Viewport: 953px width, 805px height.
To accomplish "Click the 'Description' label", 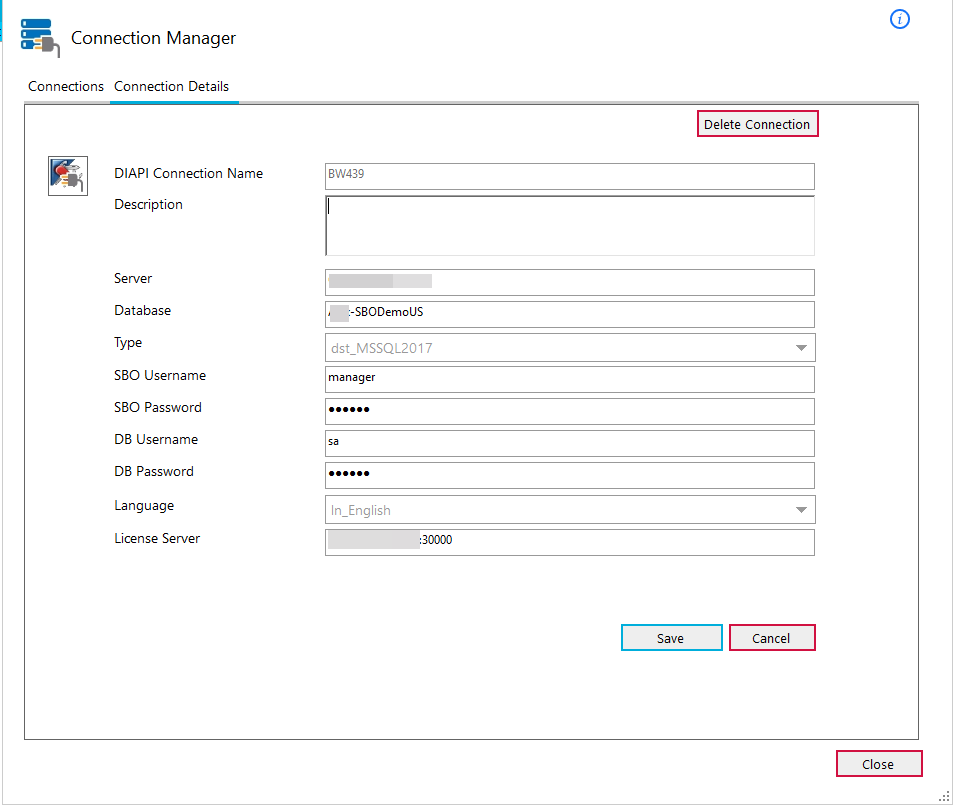I will pyautogui.click(x=148, y=205).
